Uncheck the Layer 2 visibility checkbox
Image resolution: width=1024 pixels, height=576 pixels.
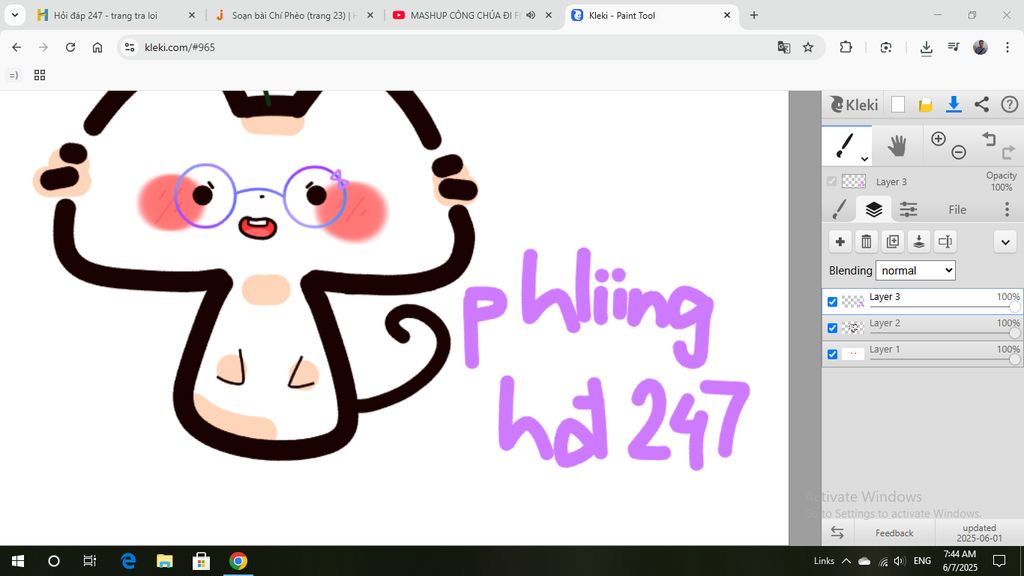click(832, 328)
